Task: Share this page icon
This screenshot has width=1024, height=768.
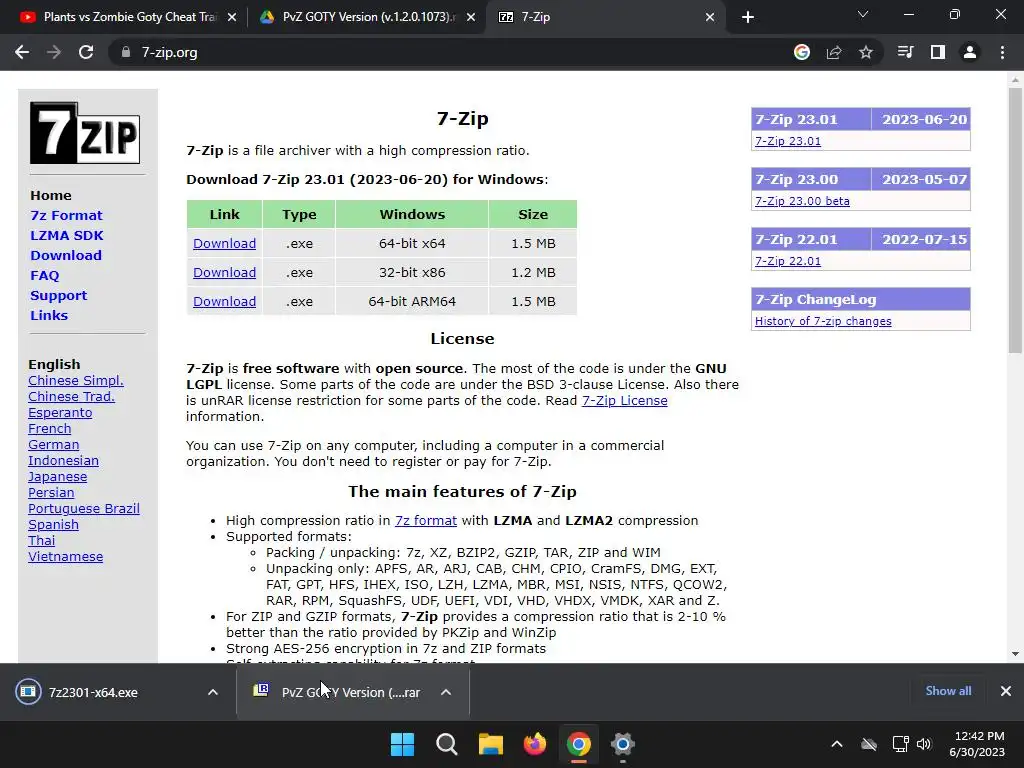Action: point(834,52)
